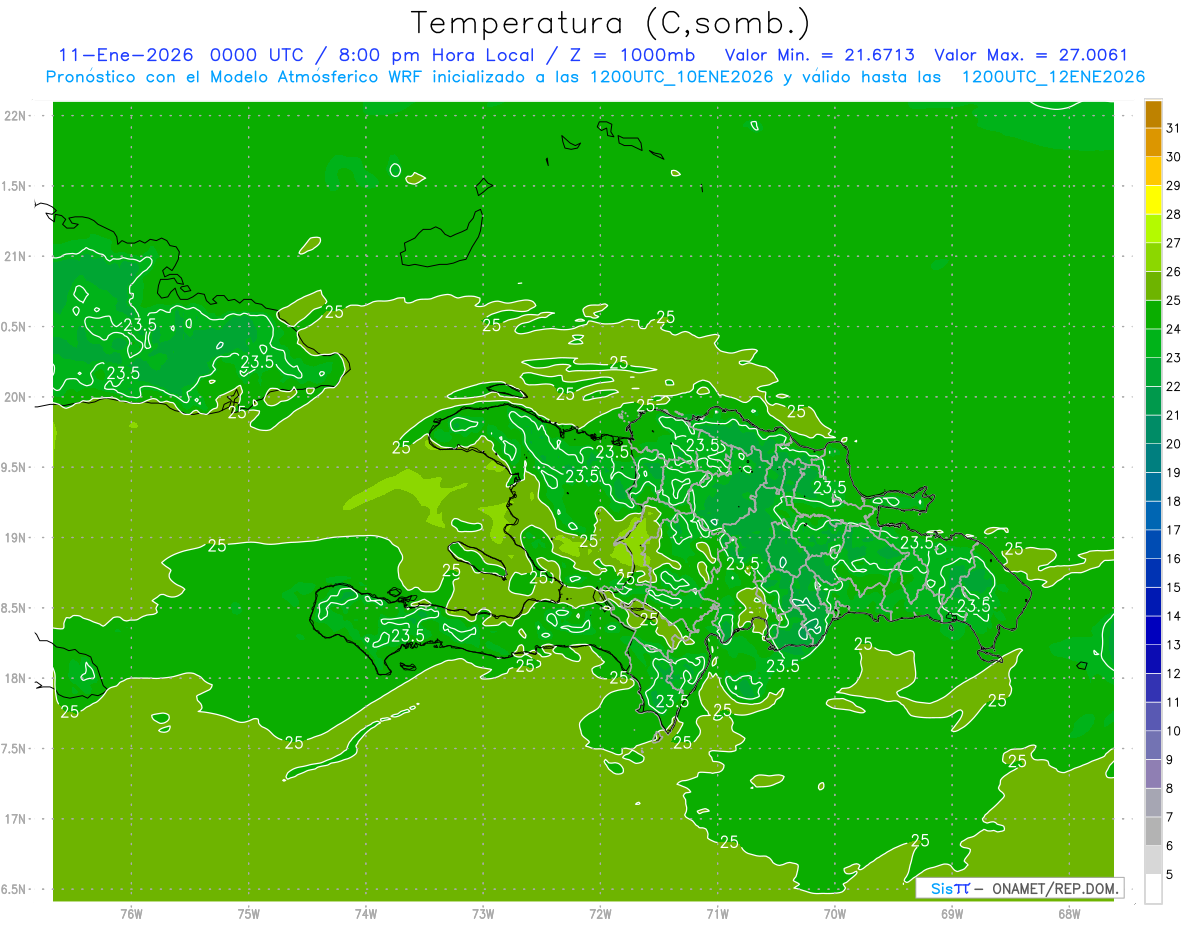Select the WRF model forecast description line
Image resolution: width=1200 pixels, height=927 pixels.
coord(595,77)
